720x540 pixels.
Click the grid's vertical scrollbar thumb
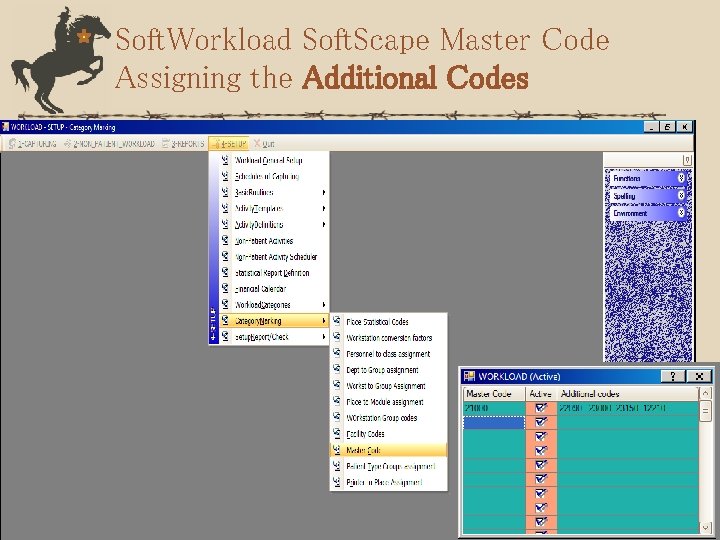click(x=705, y=410)
